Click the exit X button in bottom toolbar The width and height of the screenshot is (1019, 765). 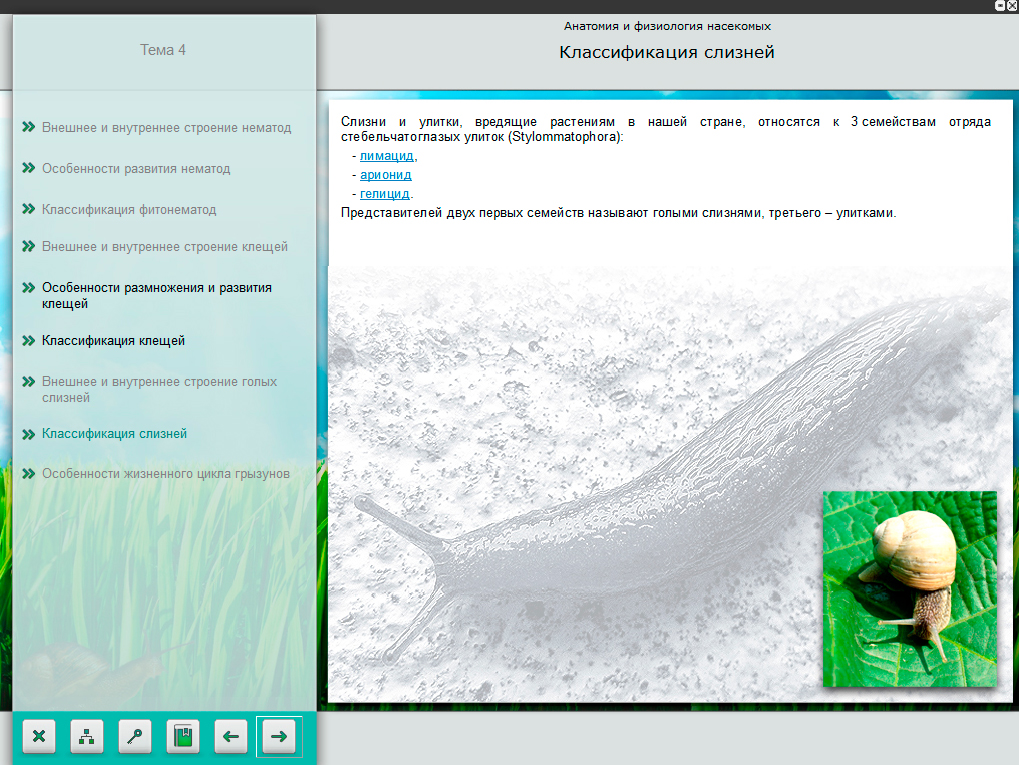coord(39,737)
